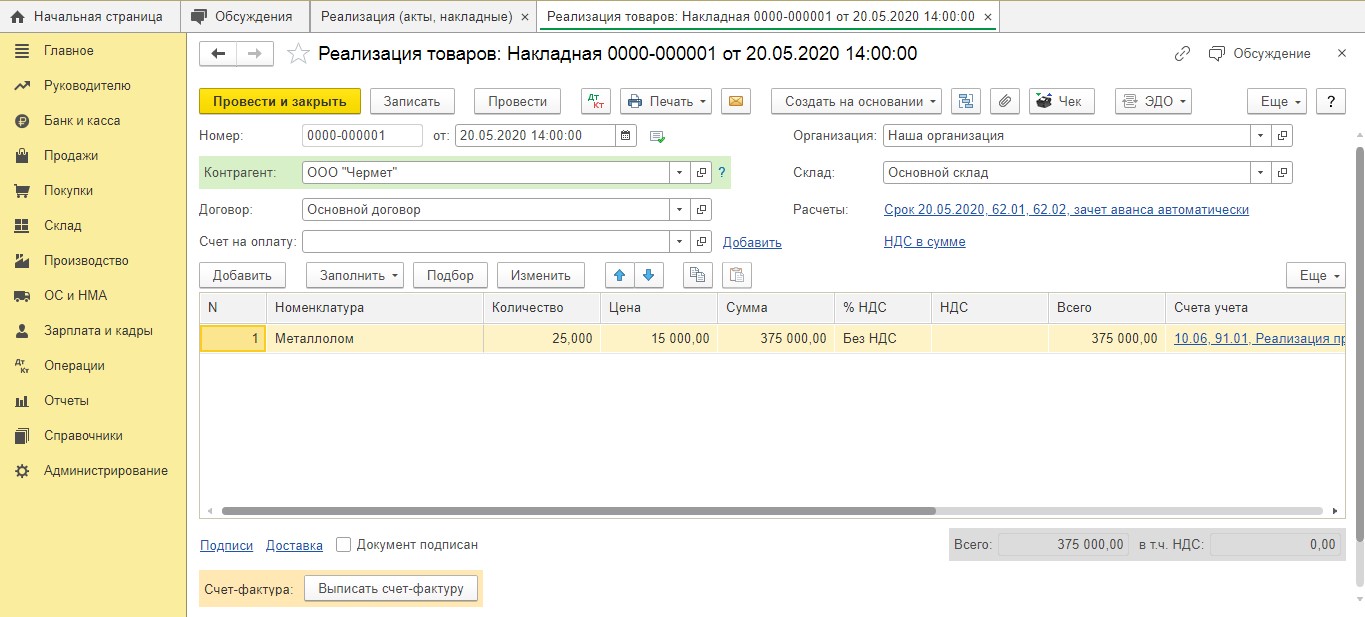Click the Дт/Кт postings icon in the toolbar
The height and width of the screenshot is (617, 1365).
coord(596,101)
